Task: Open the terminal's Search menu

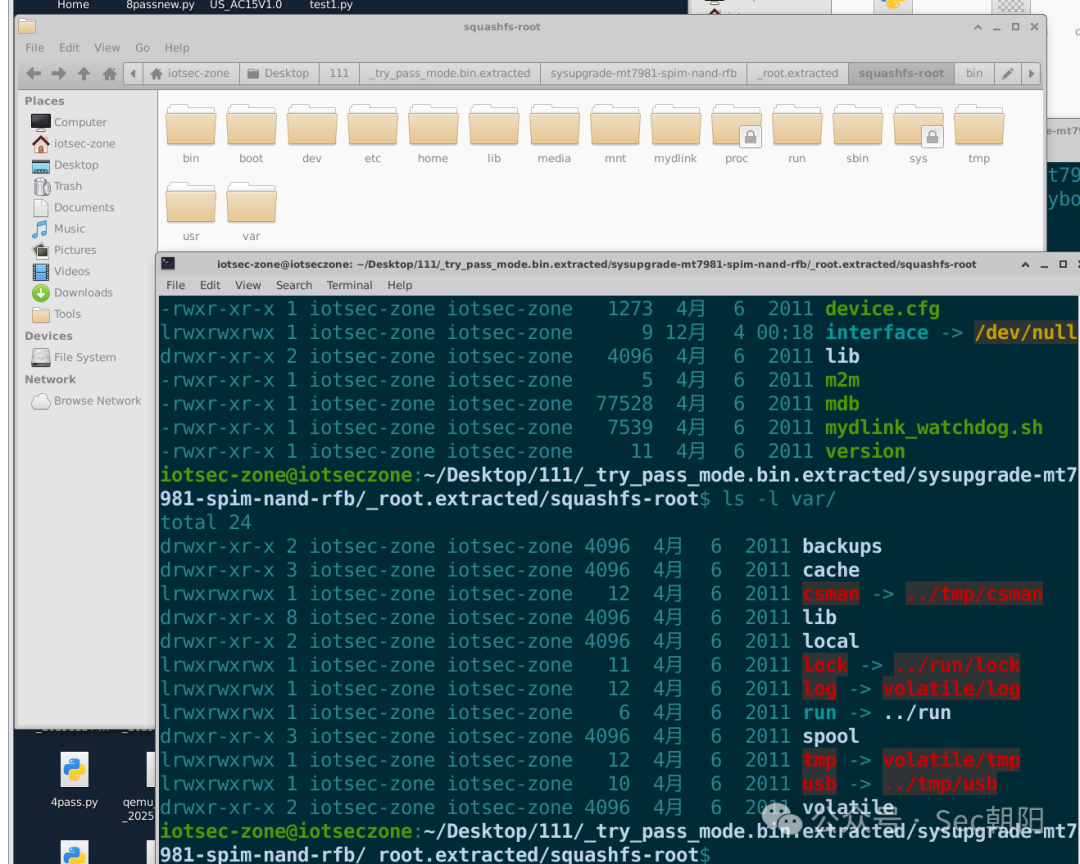Action: [294, 285]
